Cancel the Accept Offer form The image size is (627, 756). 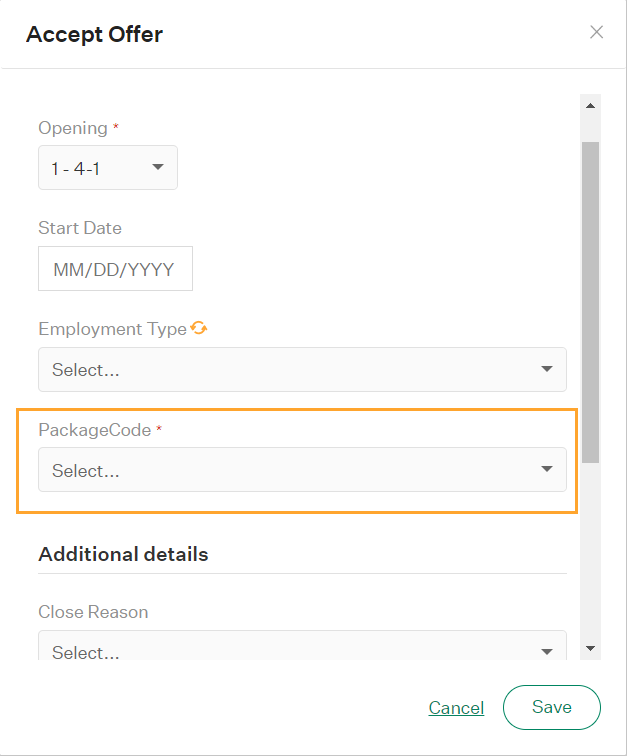[x=456, y=708]
